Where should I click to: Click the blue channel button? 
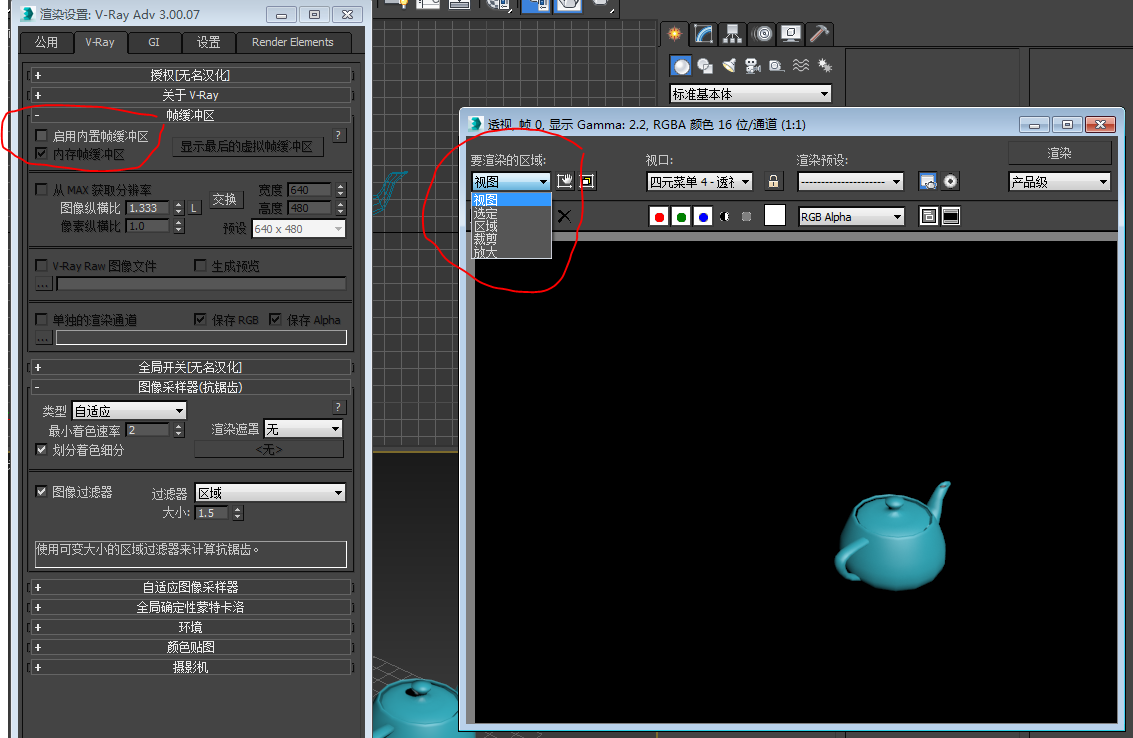point(703,217)
